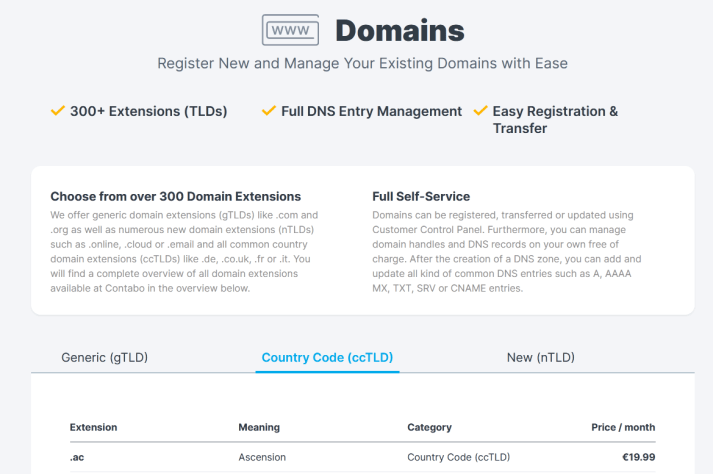The width and height of the screenshot is (713, 474).
Task: Click the Price / month column header
Action: [x=623, y=427]
